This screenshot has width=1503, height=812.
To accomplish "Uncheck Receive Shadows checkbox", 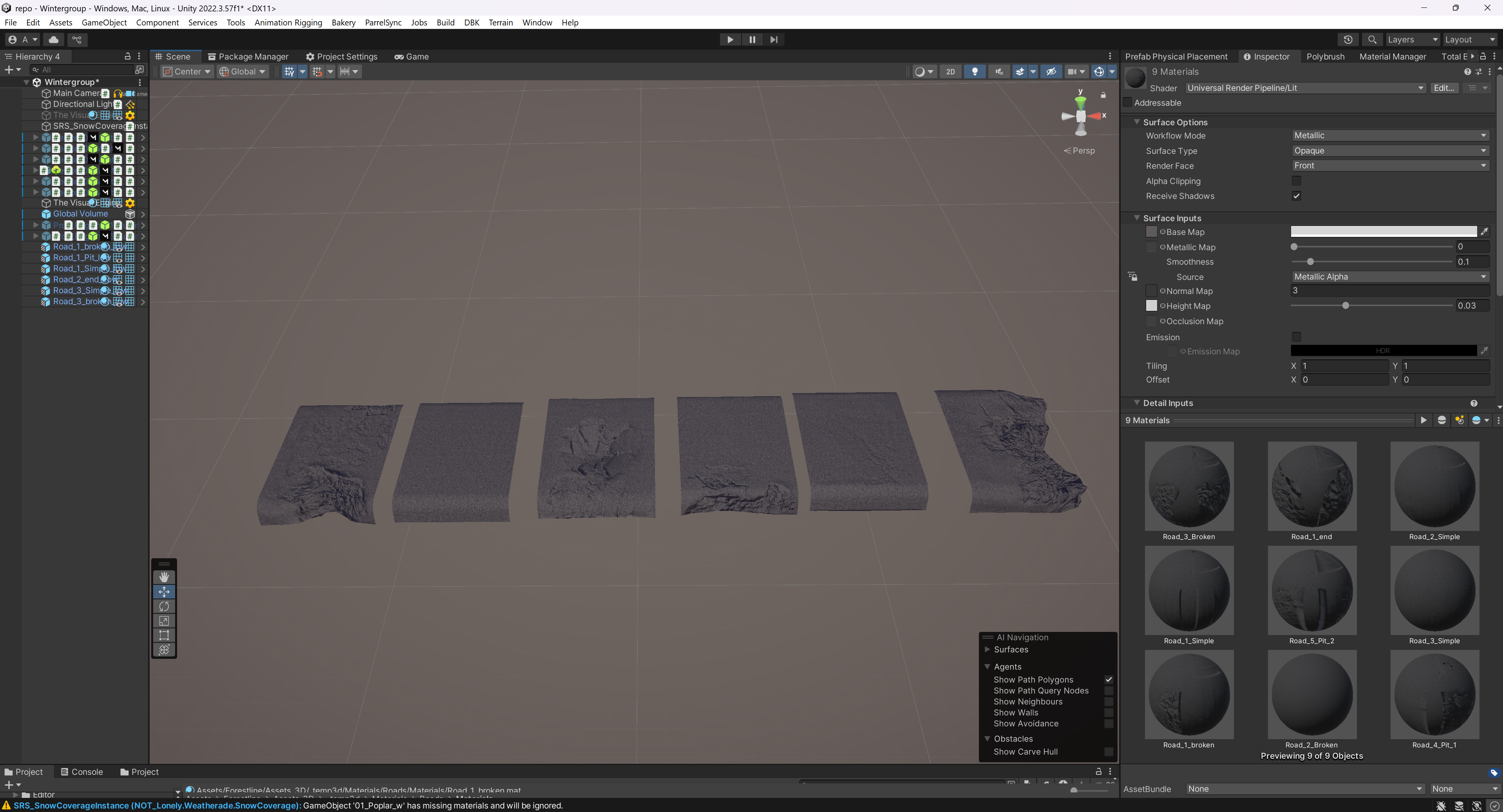I will (1296, 196).
